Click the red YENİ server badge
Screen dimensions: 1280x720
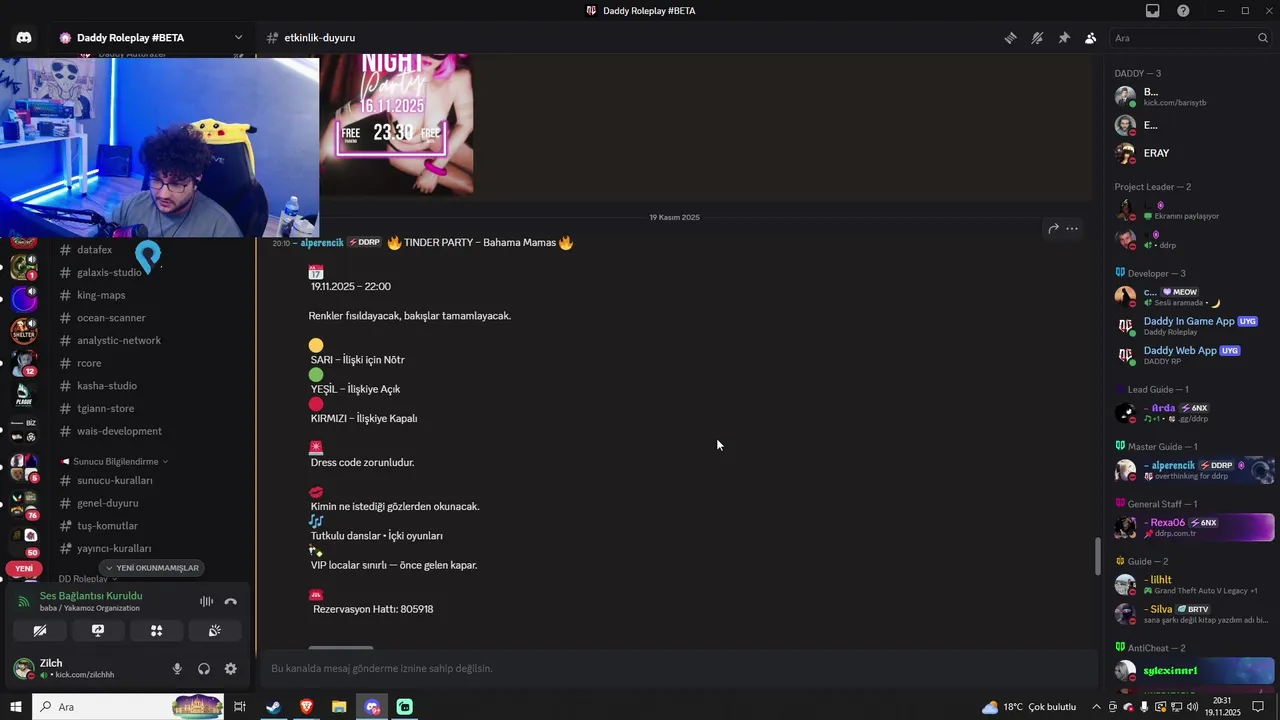(x=24, y=568)
